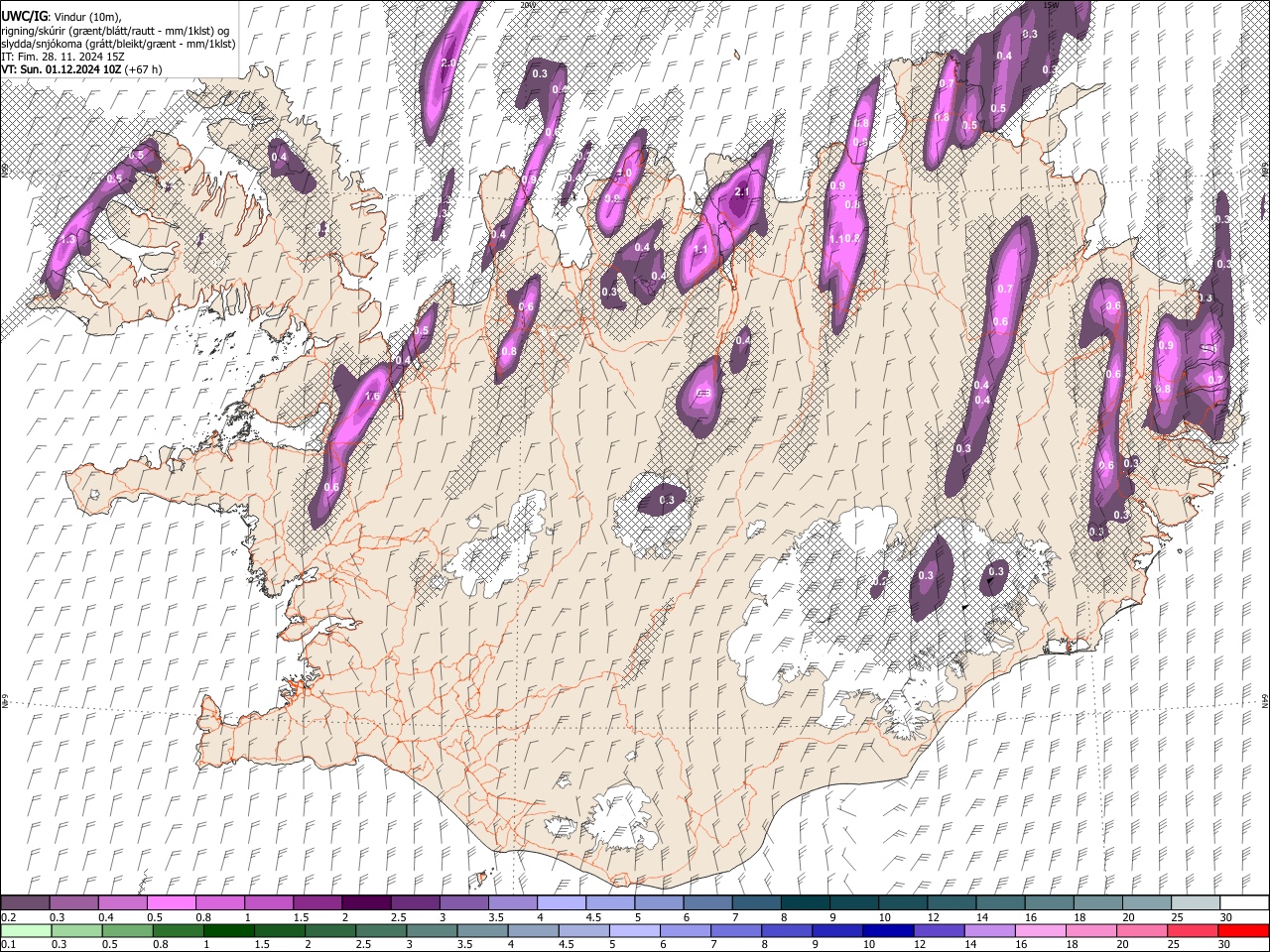Select the top-row legend swatch between 0.8 and 1

(x=220, y=902)
